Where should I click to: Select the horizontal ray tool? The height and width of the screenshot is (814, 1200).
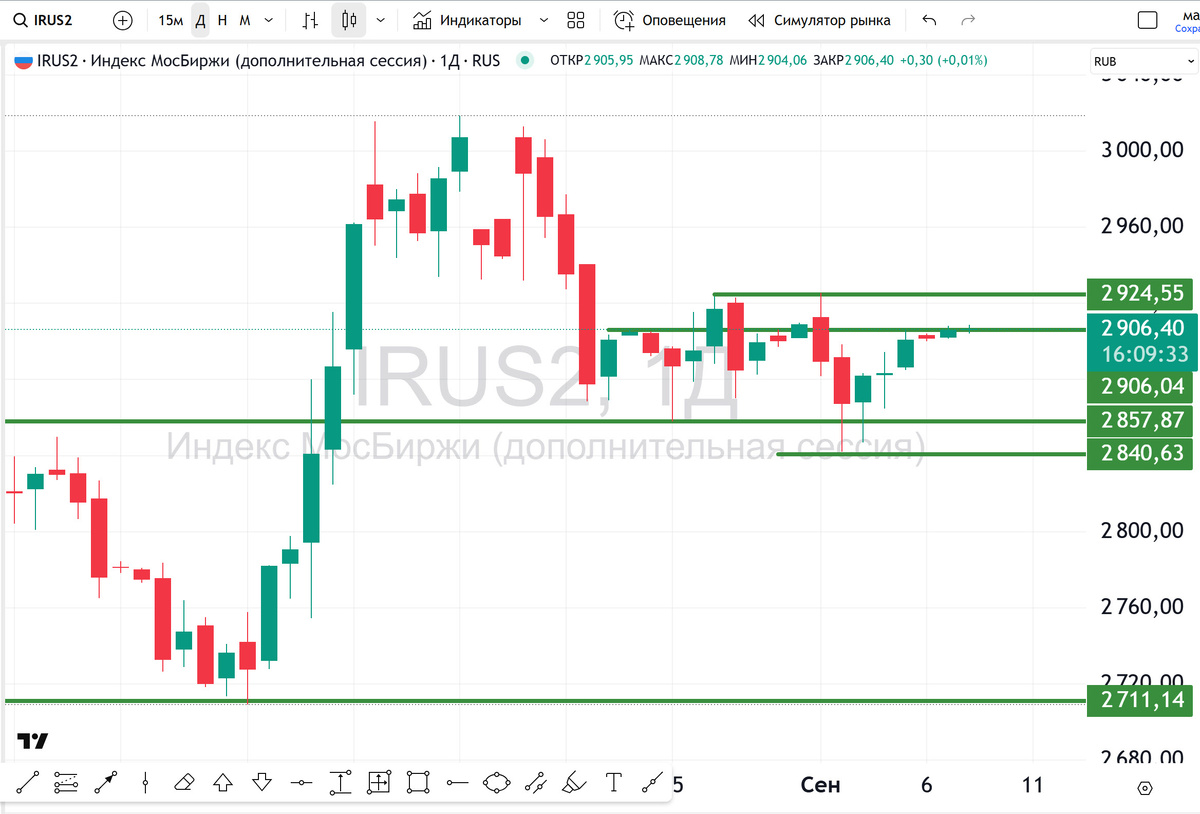point(457,782)
